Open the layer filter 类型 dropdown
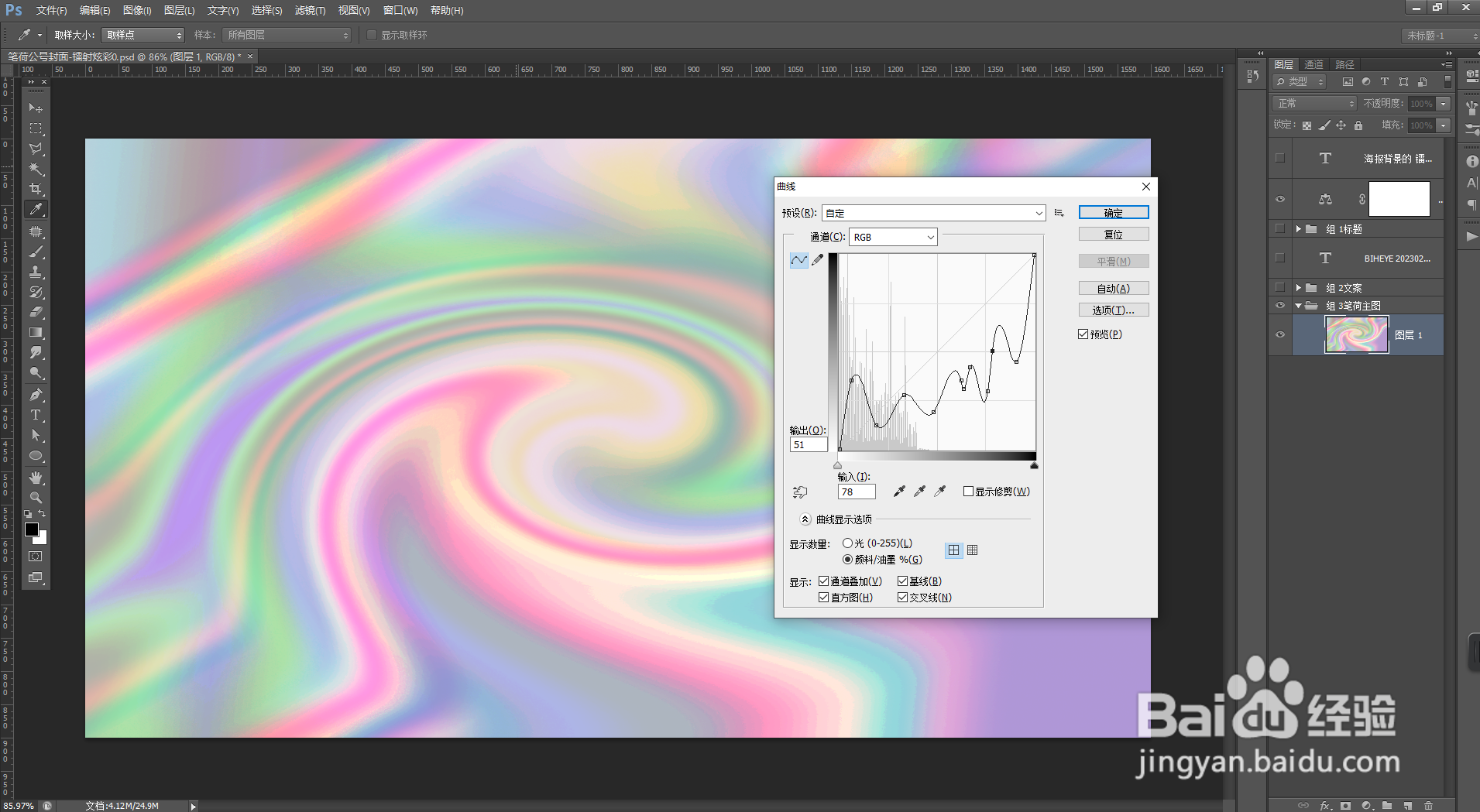The width and height of the screenshot is (1480, 812). [x=1300, y=81]
